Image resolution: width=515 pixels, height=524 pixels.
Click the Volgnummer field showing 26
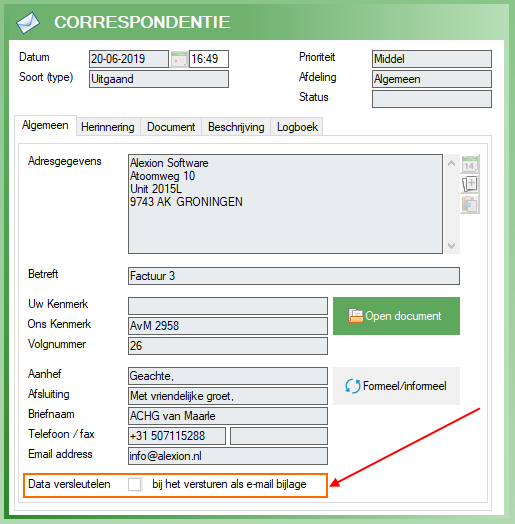228,346
